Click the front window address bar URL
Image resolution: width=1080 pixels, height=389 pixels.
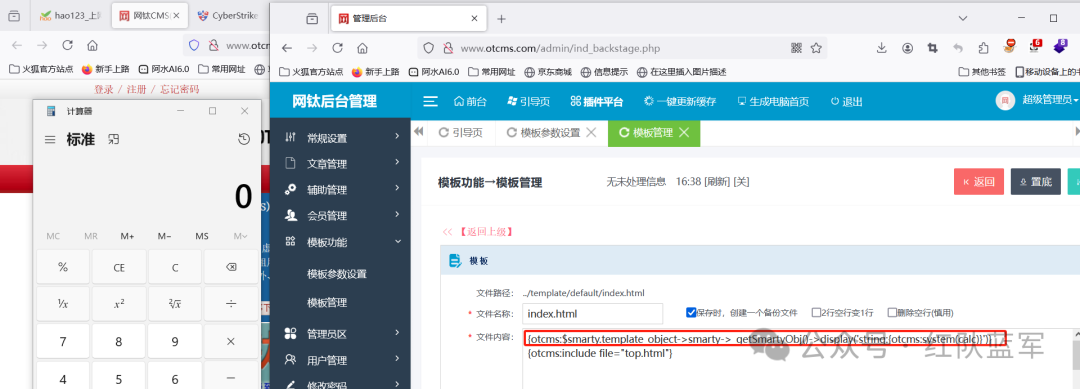561,48
